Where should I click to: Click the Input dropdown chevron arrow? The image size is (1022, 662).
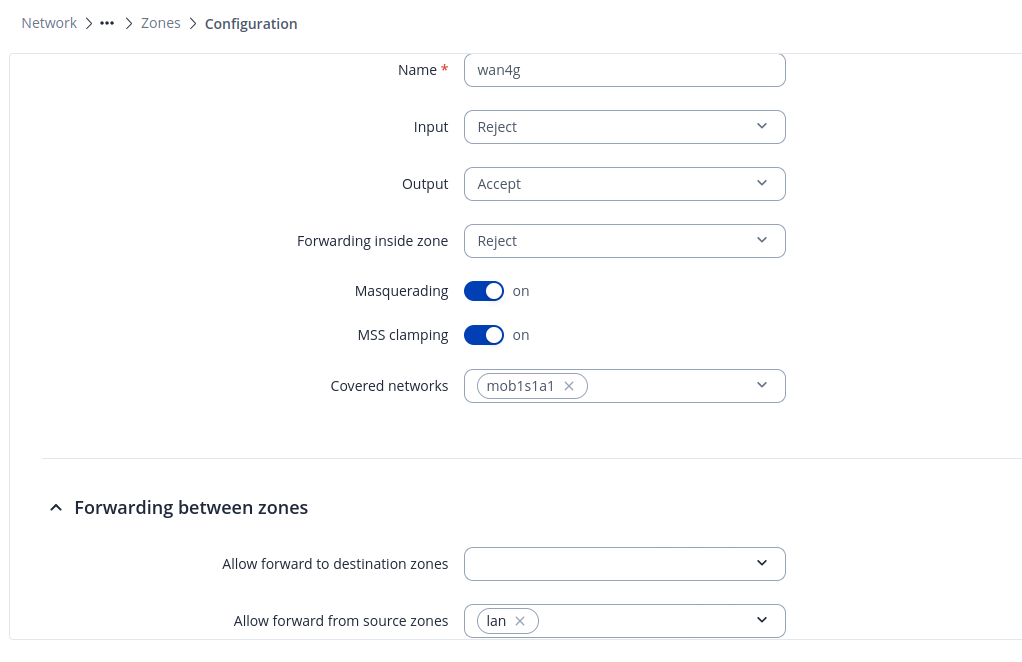[762, 127]
